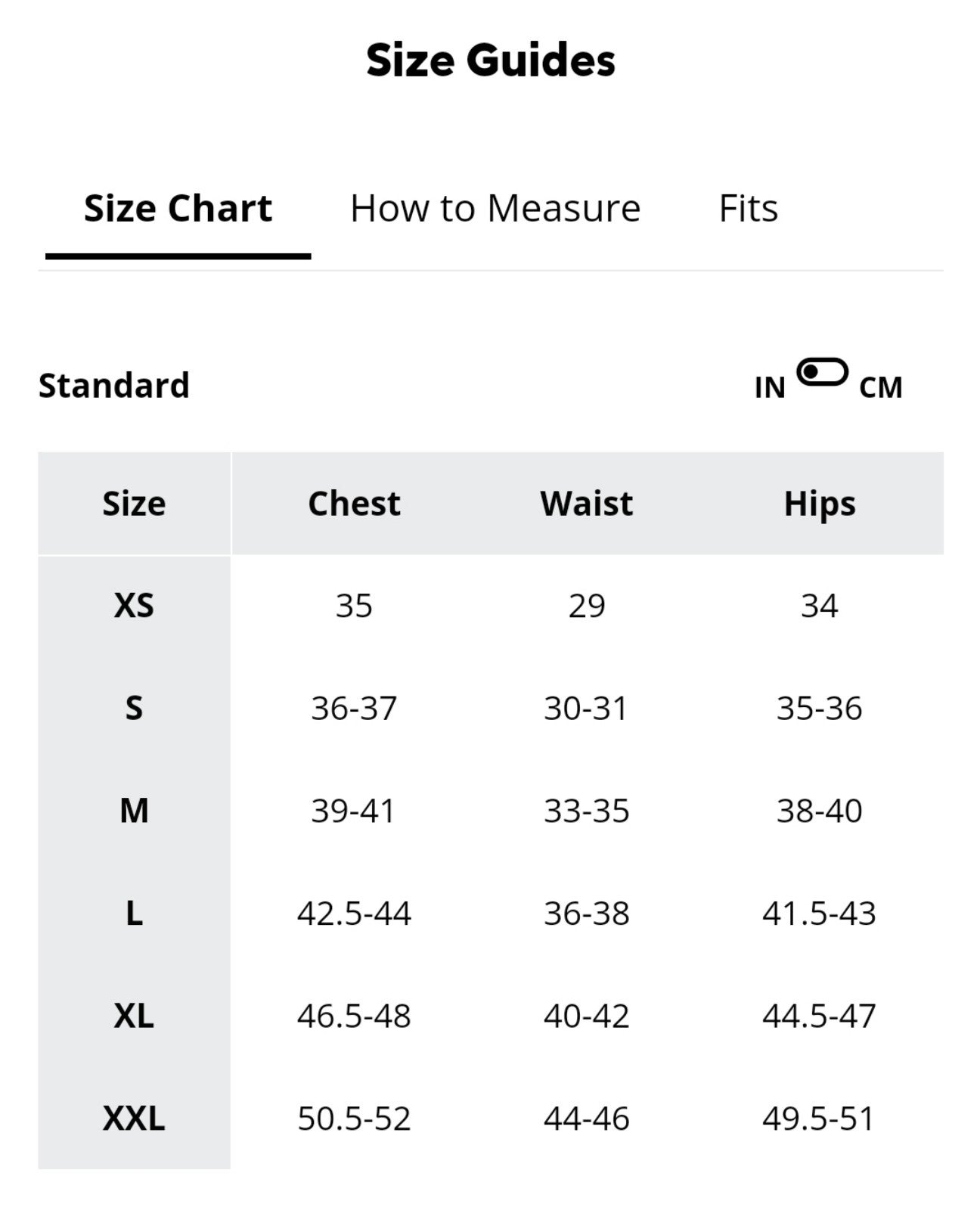This screenshot has width=980, height=1210.
Task: Click the Size column header
Action: [x=134, y=504]
